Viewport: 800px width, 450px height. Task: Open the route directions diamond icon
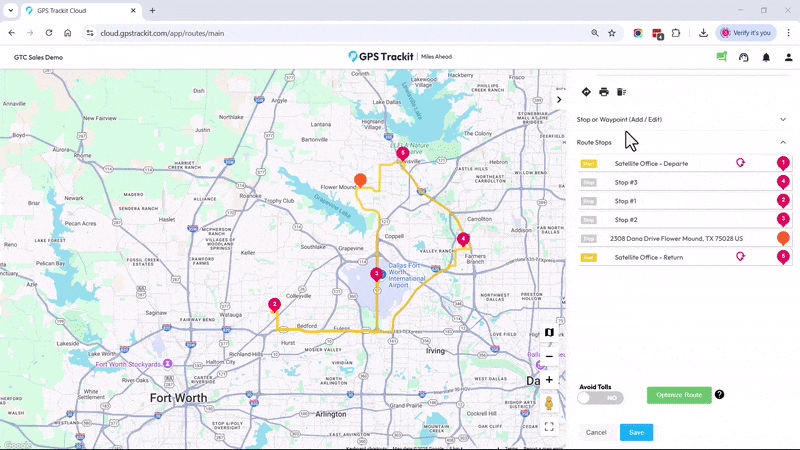pos(586,92)
